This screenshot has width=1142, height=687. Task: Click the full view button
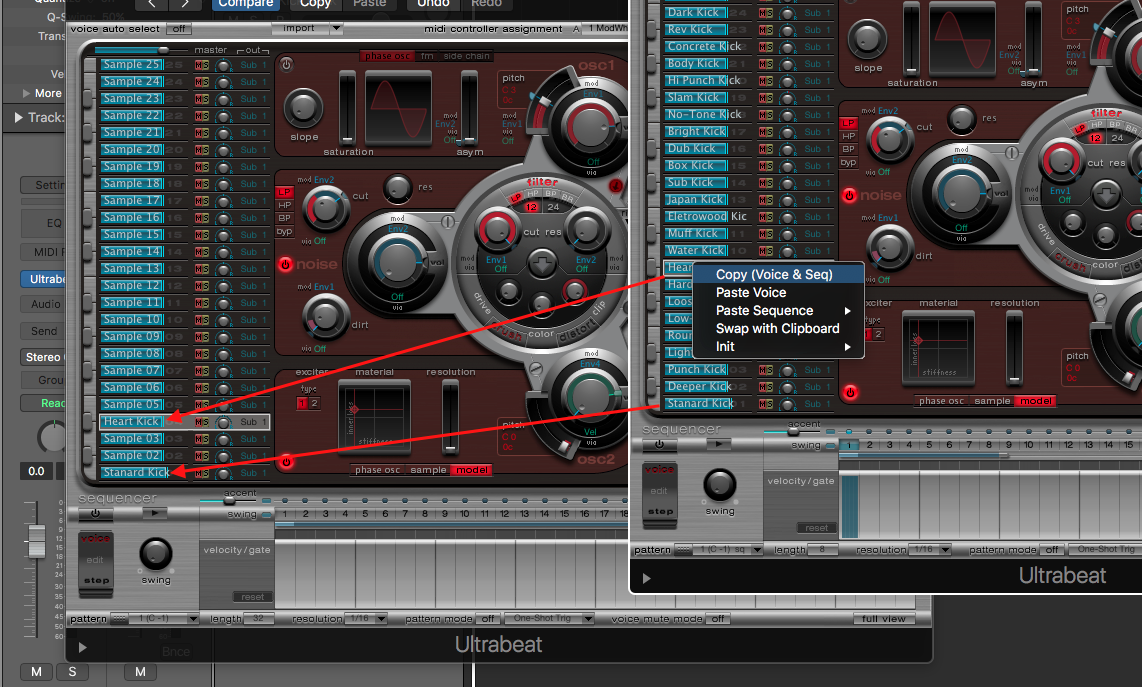(883, 619)
